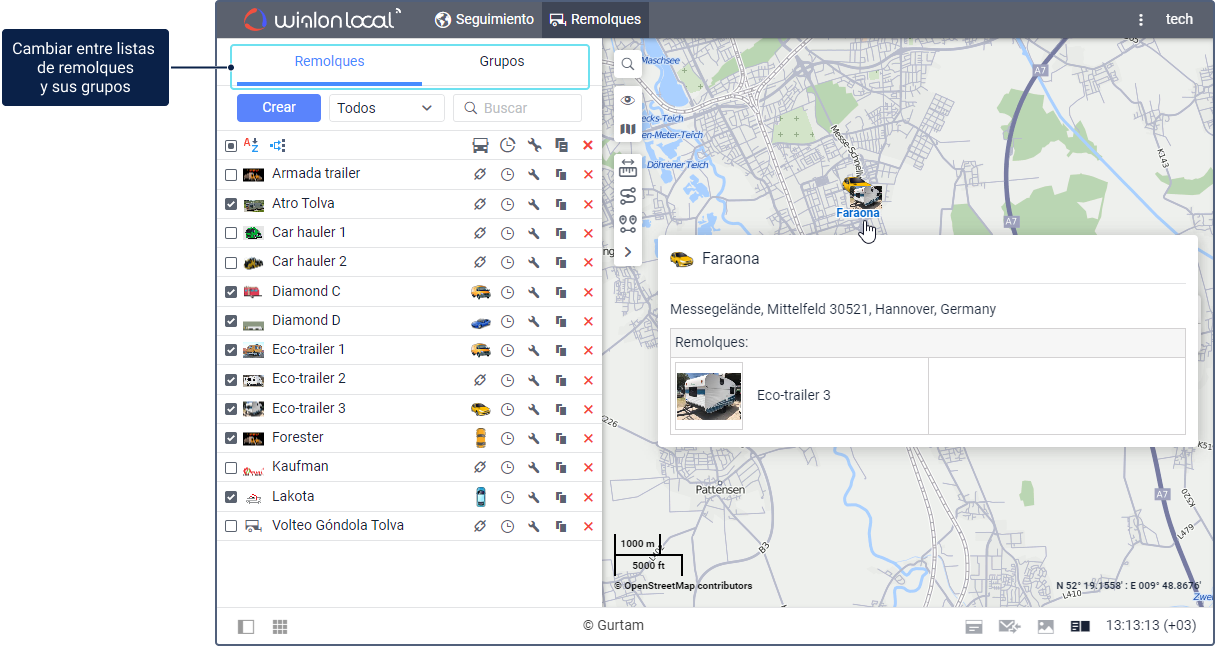This screenshot has width=1215, height=646.
Task: Open properties wrench for Eco-trailer 1
Action: click(x=534, y=351)
